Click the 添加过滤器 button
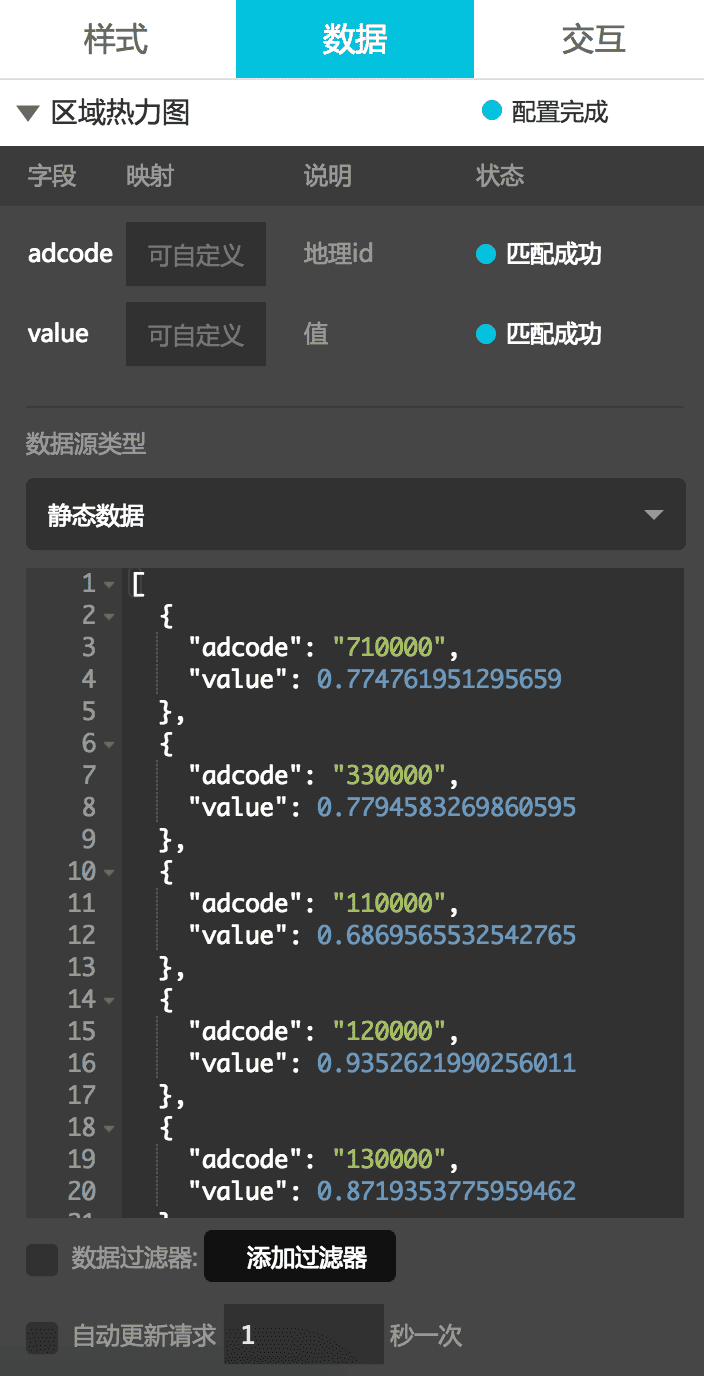704x1376 pixels. [300, 1257]
